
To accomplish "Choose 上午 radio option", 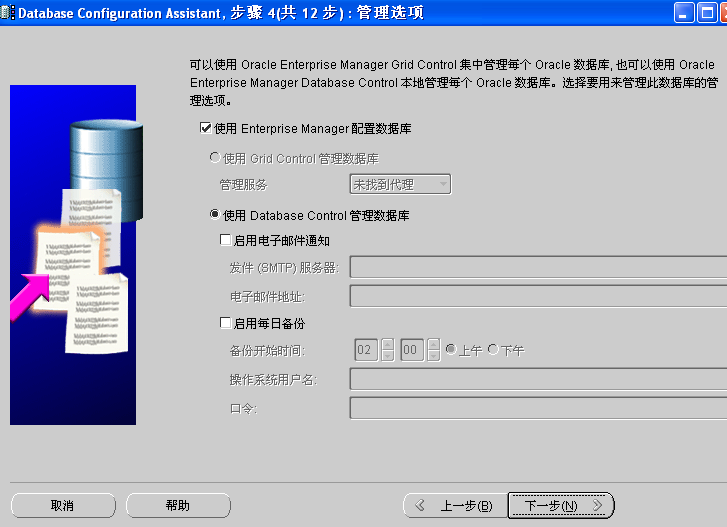I will click(x=451, y=349).
